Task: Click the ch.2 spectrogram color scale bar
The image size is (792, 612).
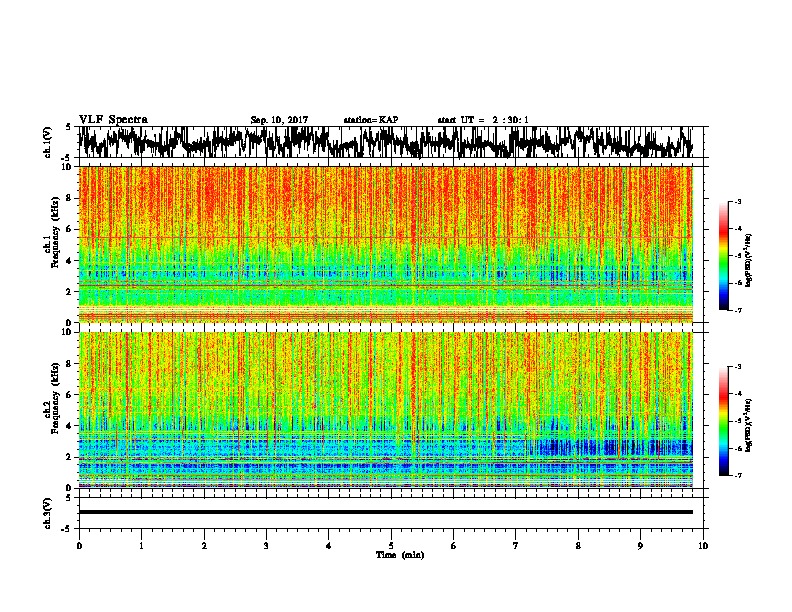Action: click(x=723, y=421)
